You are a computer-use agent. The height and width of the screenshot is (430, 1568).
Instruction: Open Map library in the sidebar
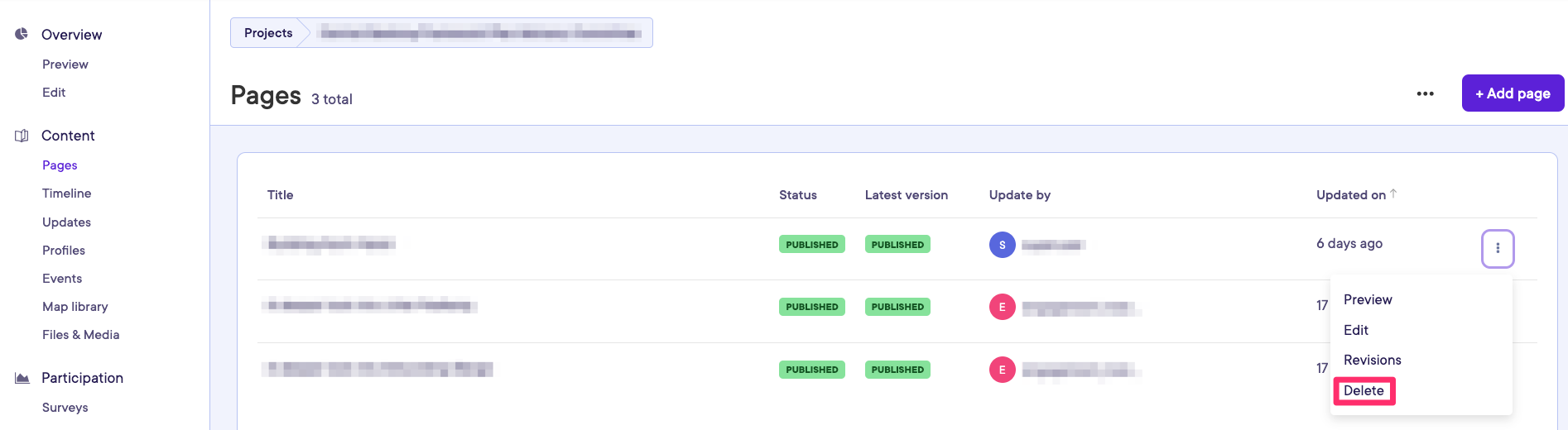tap(75, 307)
